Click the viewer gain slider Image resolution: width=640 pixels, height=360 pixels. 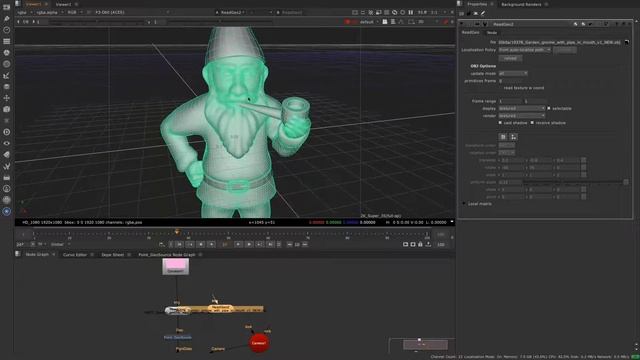click(96, 22)
